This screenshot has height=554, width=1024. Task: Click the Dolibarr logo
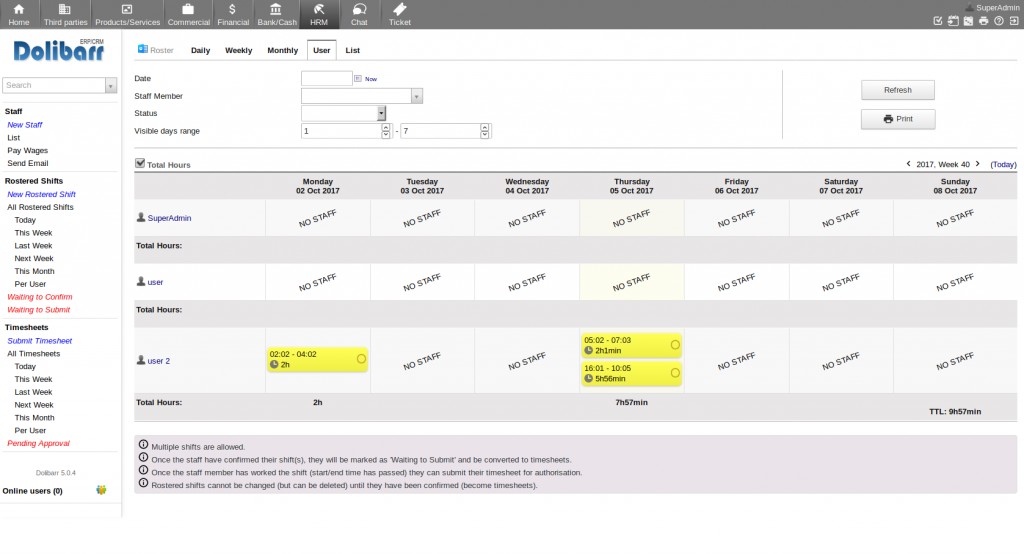click(59, 50)
